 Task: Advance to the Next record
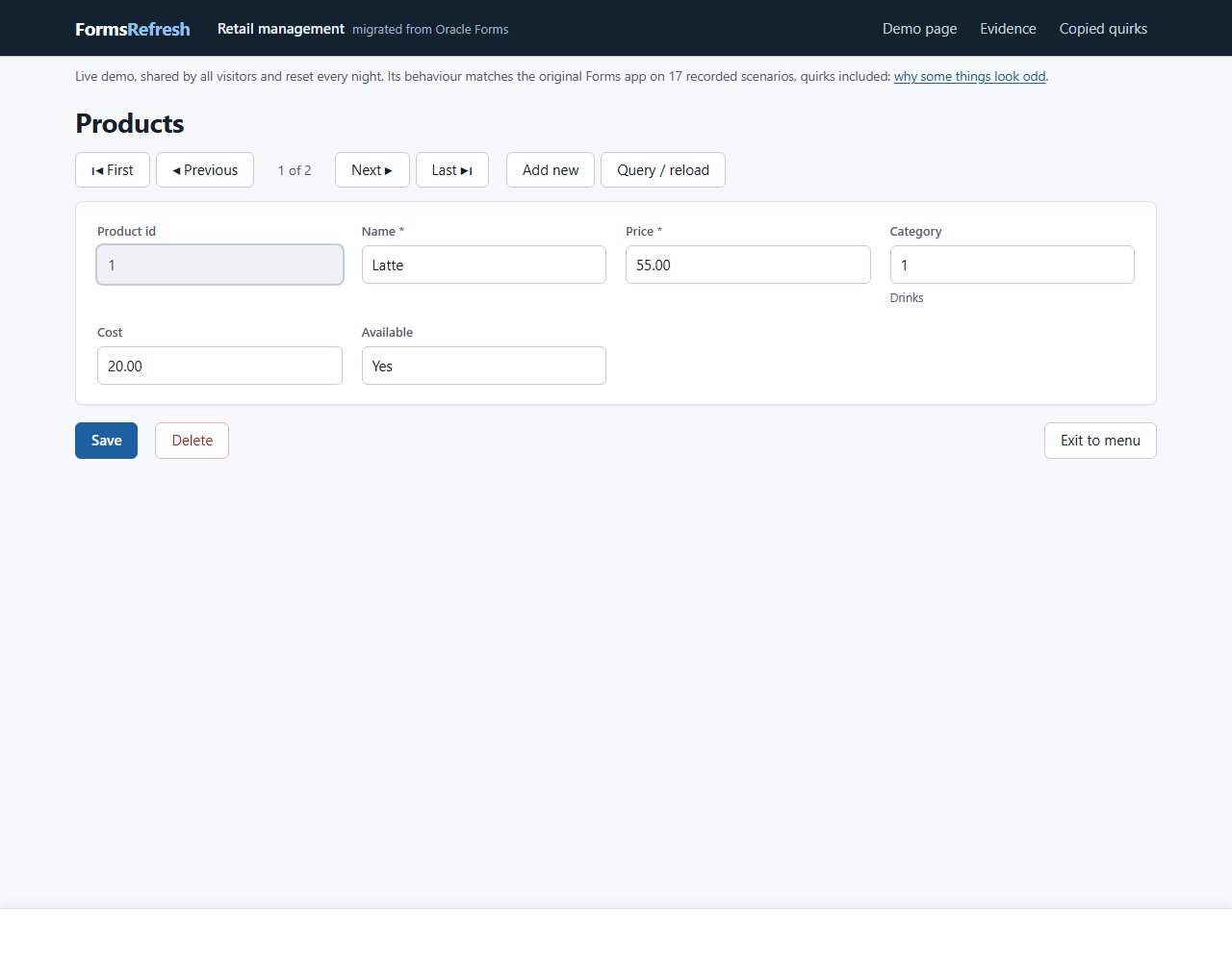coord(372,170)
